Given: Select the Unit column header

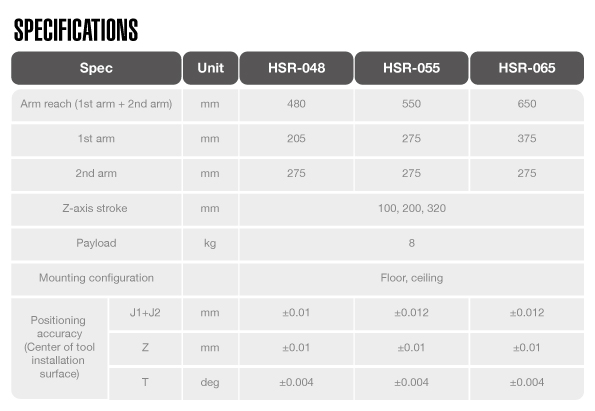Looking at the screenshot, I should [x=211, y=68].
